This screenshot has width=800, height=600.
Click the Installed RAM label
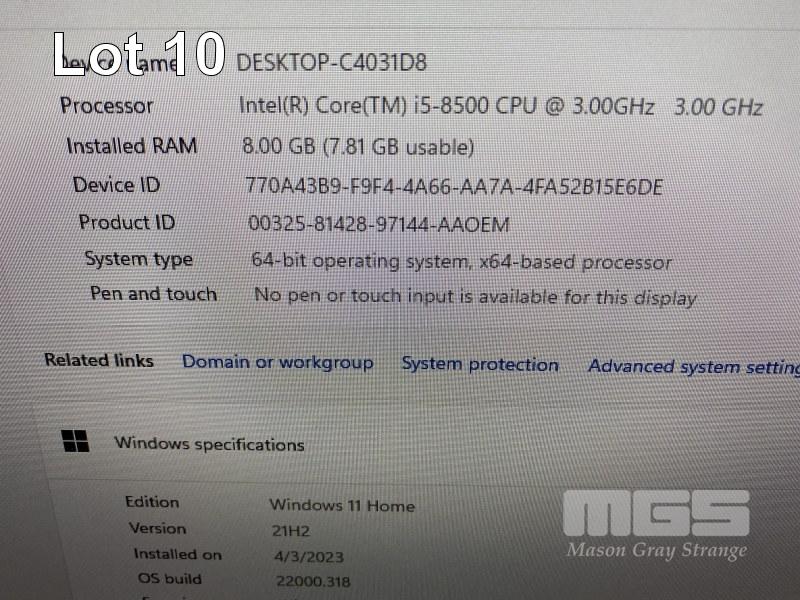click(x=132, y=146)
